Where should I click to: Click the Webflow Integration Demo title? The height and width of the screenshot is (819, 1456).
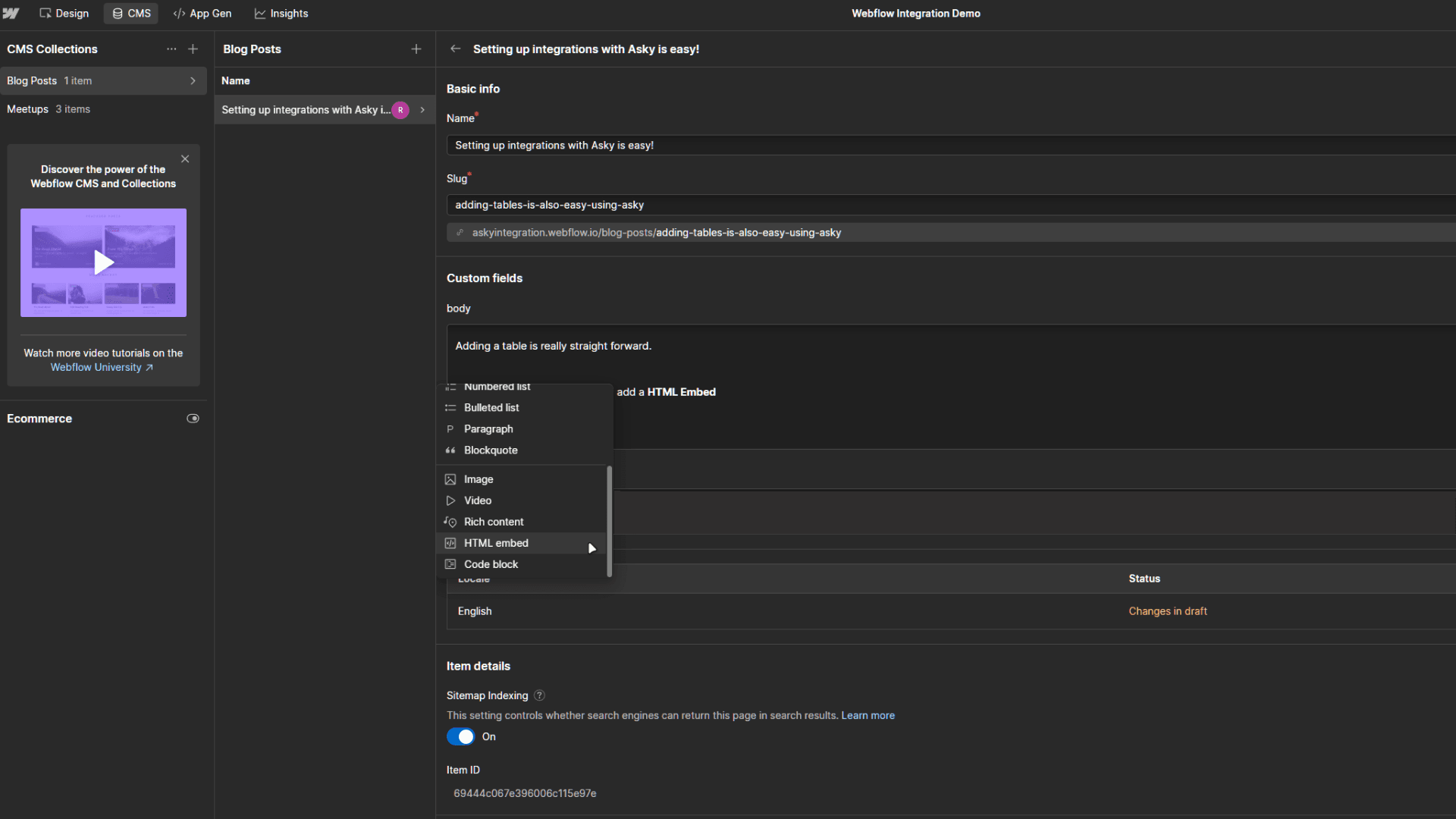click(915, 14)
